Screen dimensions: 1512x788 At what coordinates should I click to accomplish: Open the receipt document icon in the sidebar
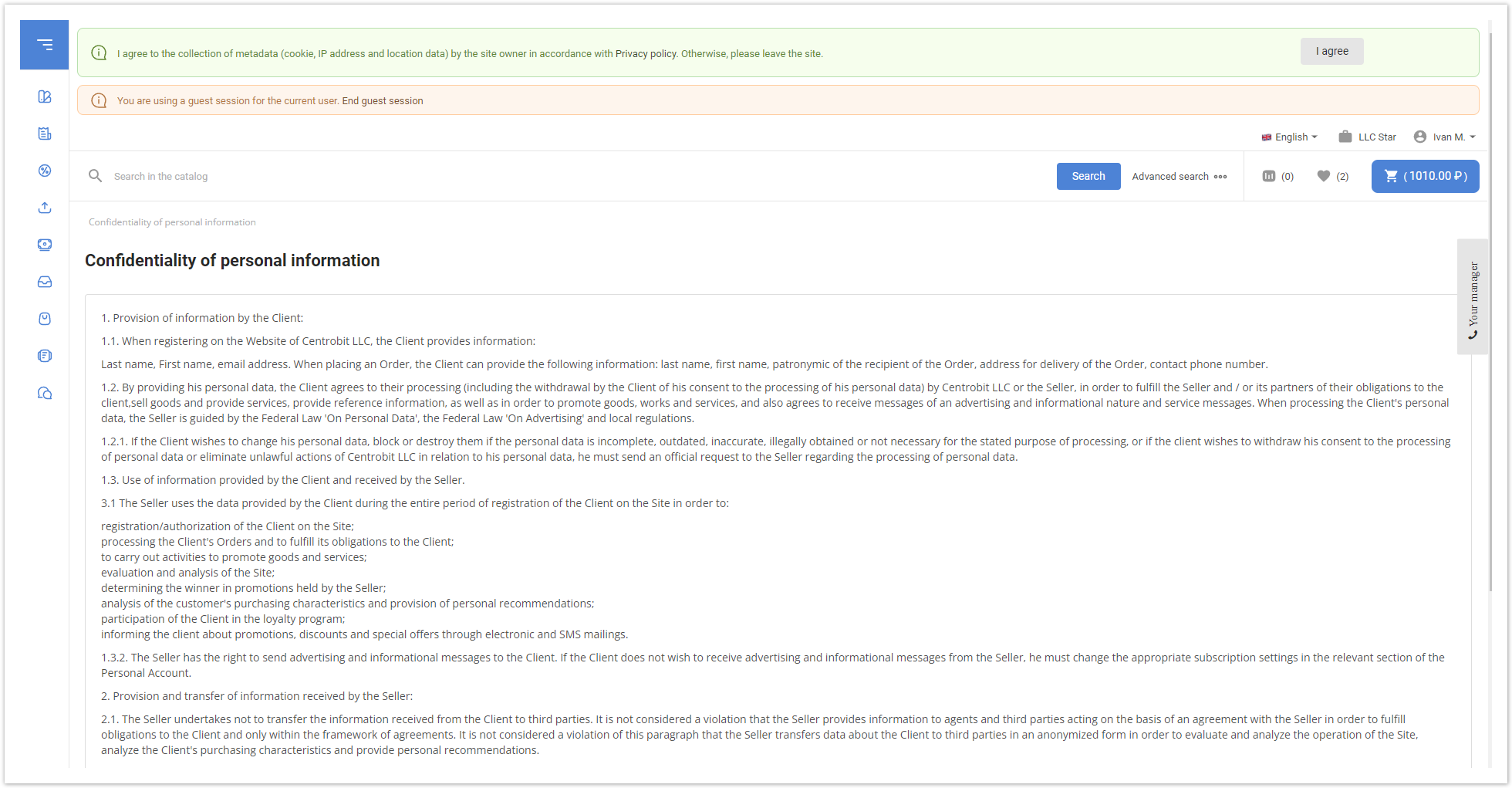click(45, 134)
